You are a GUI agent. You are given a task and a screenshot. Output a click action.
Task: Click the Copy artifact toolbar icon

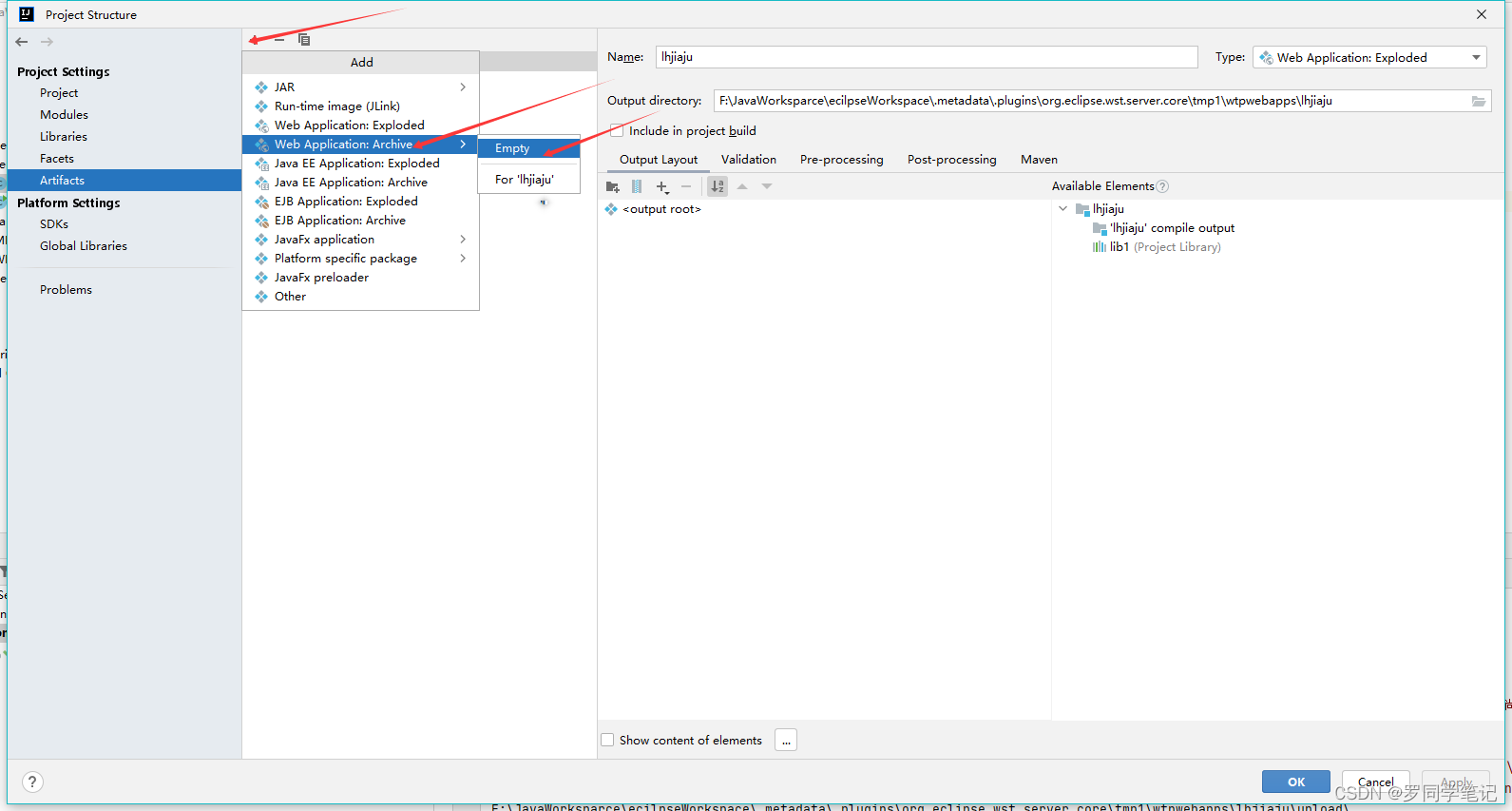pyautogui.click(x=304, y=40)
